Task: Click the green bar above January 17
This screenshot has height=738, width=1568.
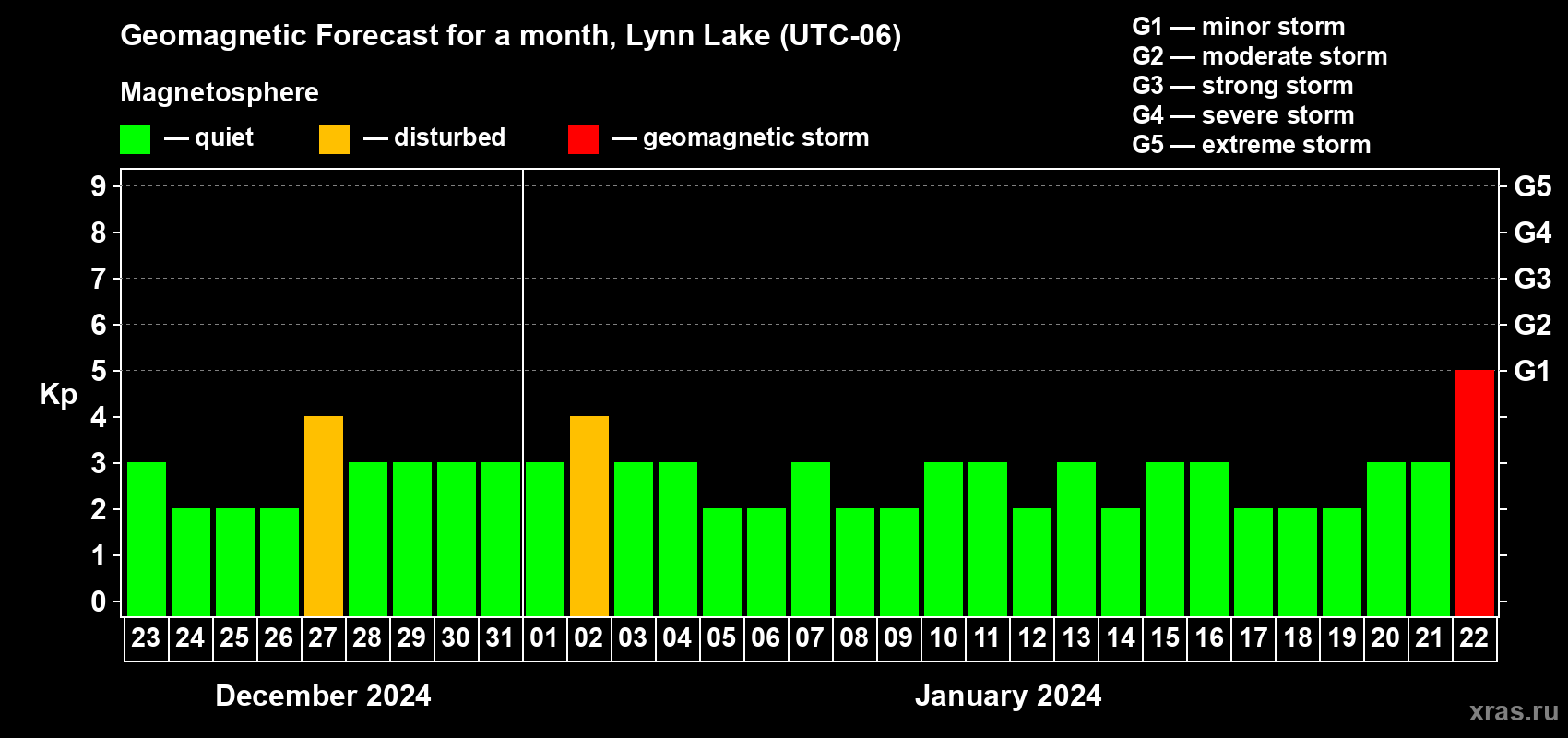Action: coord(1253,562)
